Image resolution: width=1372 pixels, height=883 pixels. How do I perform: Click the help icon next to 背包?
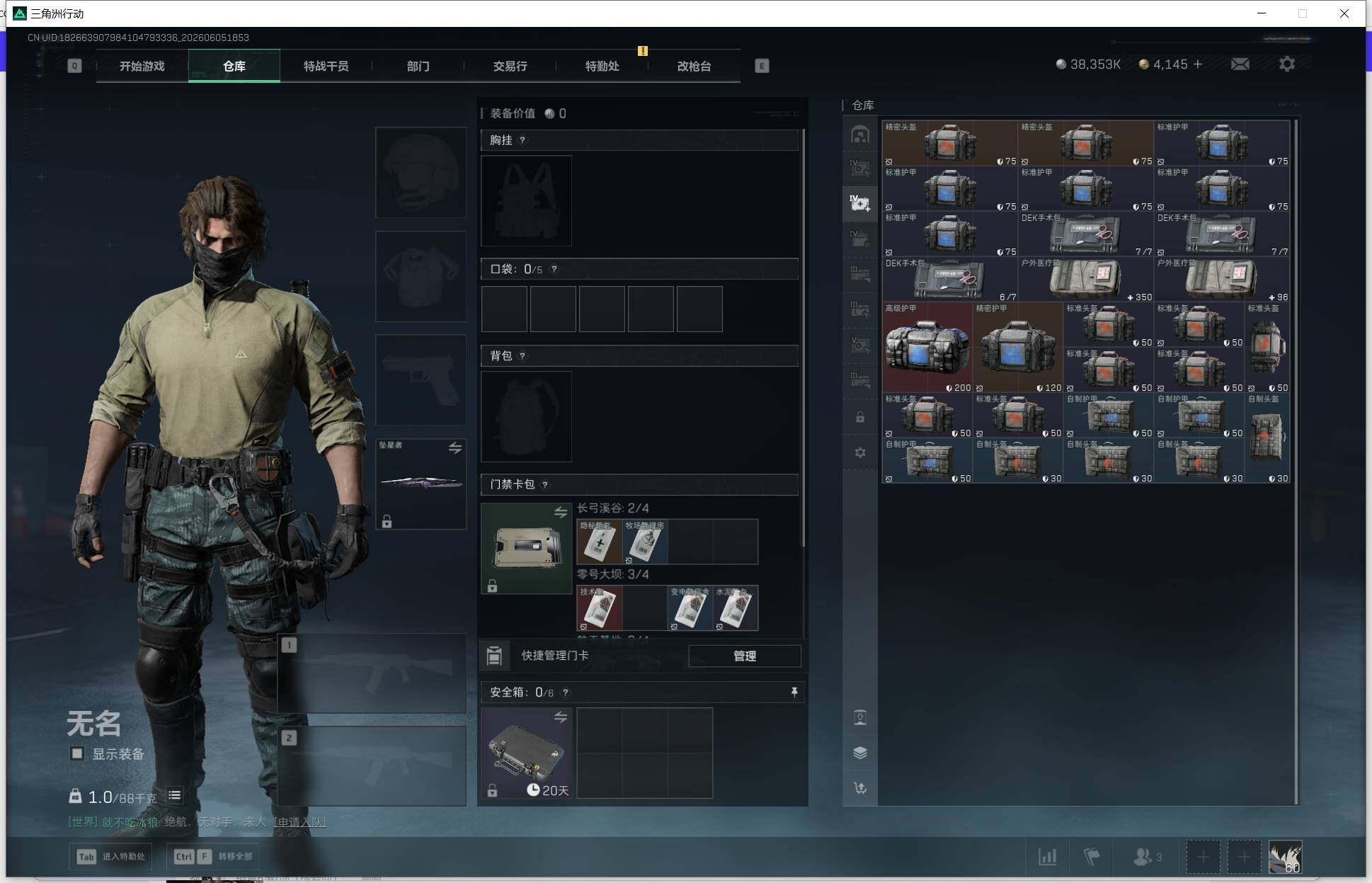[522, 355]
